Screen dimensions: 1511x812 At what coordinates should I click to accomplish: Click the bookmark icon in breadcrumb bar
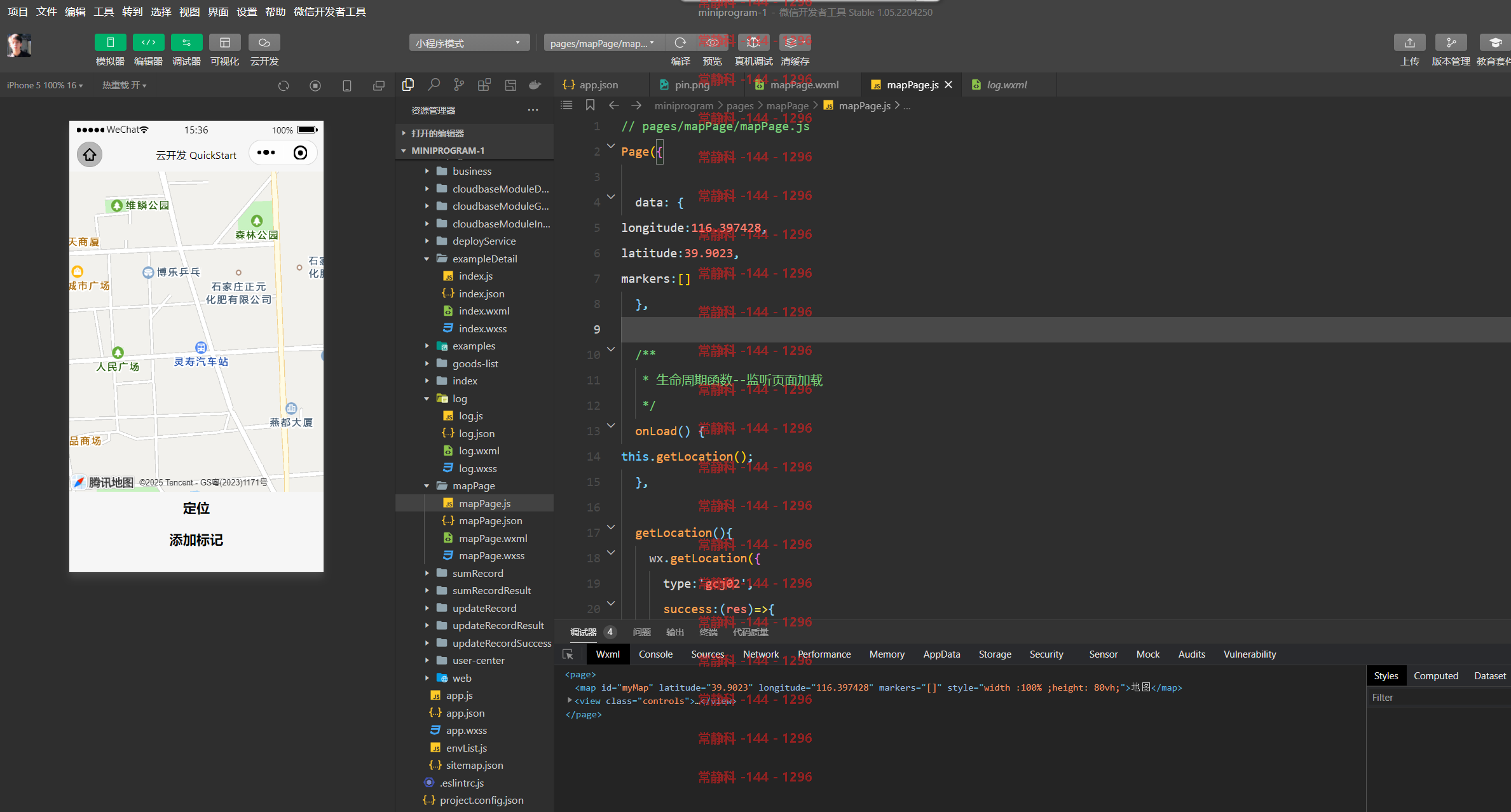590,105
